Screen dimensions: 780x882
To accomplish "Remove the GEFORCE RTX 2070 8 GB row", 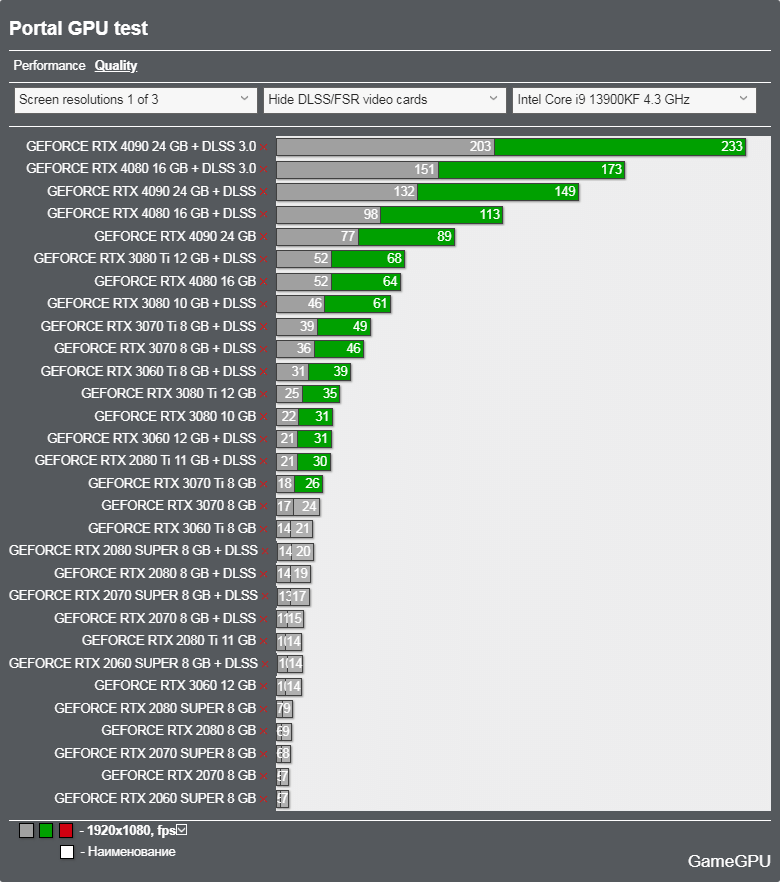I will pos(264,777).
